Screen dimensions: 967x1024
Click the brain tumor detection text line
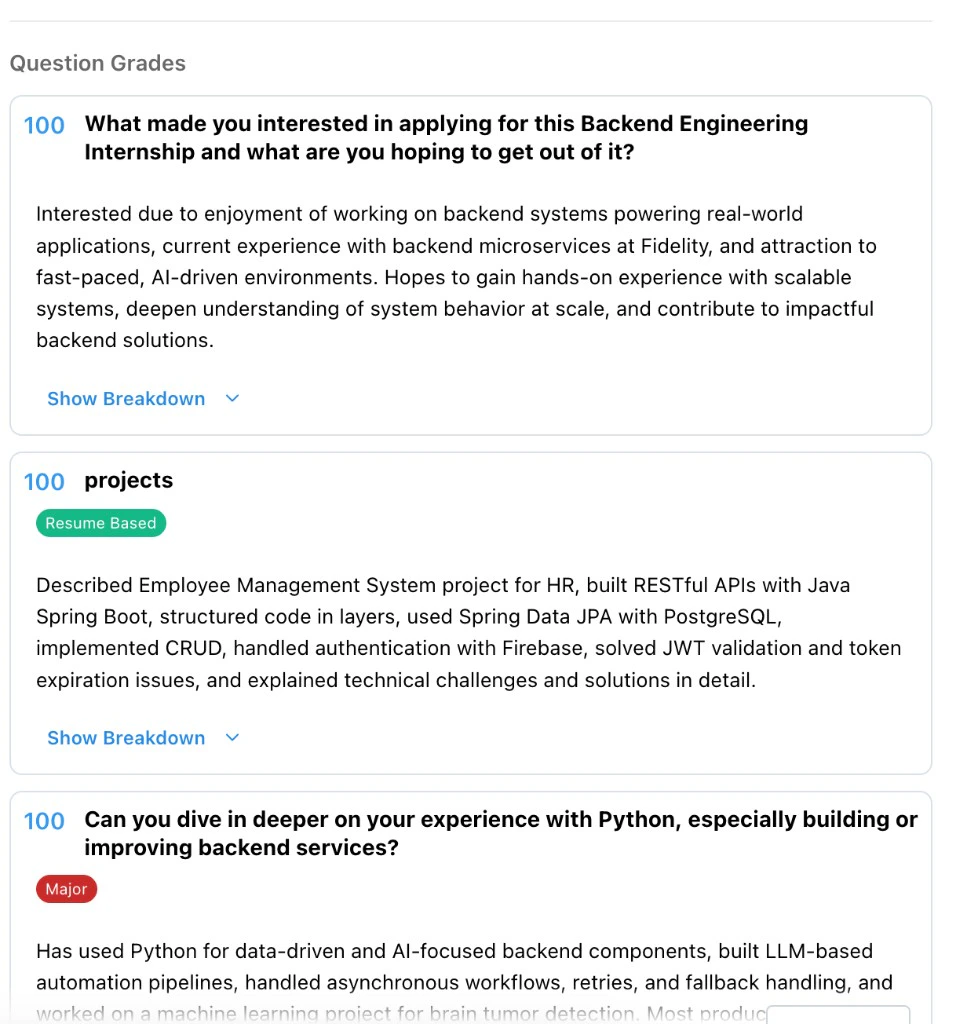coord(401,1014)
